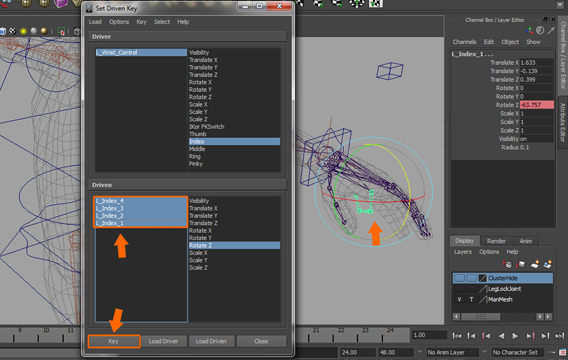Open Key menu in Set Driven Key
This screenshot has height=360, width=568.
[x=142, y=22]
